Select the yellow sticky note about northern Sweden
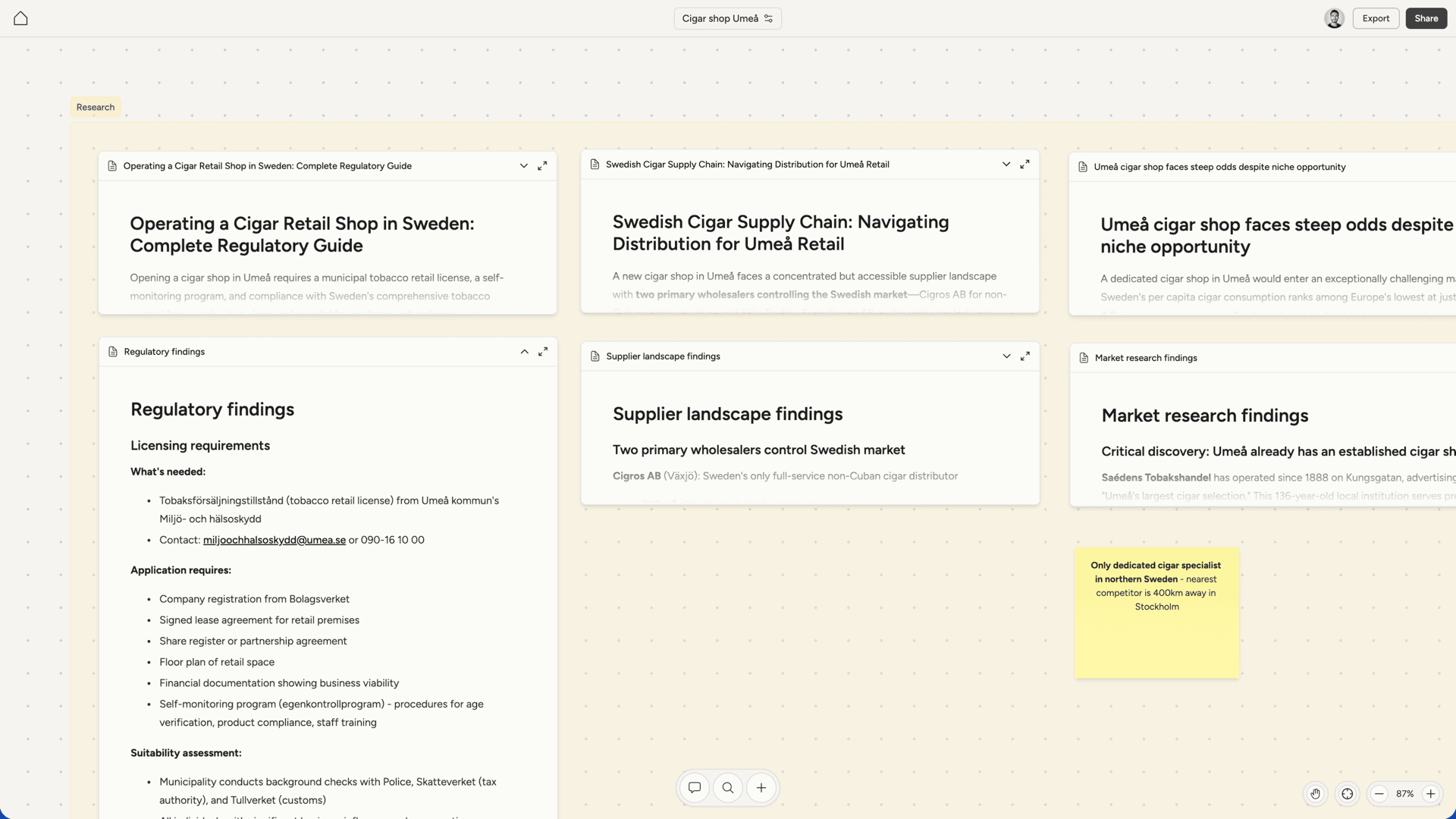 click(1156, 613)
